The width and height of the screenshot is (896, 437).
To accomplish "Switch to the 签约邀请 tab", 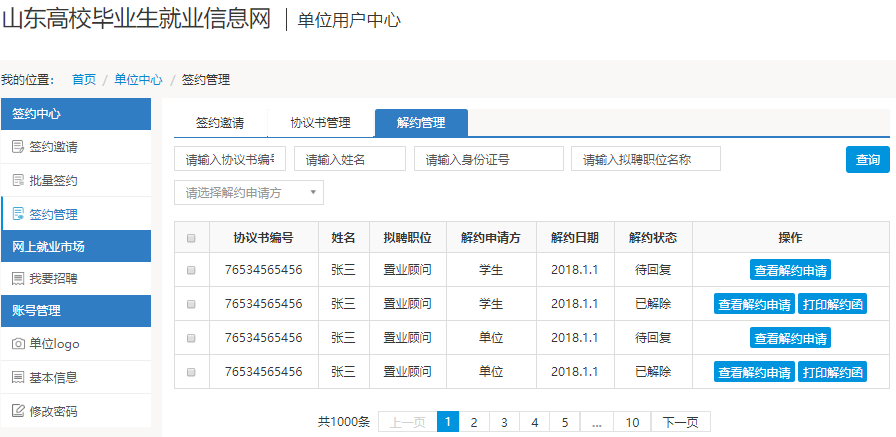I will click(x=220, y=123).
